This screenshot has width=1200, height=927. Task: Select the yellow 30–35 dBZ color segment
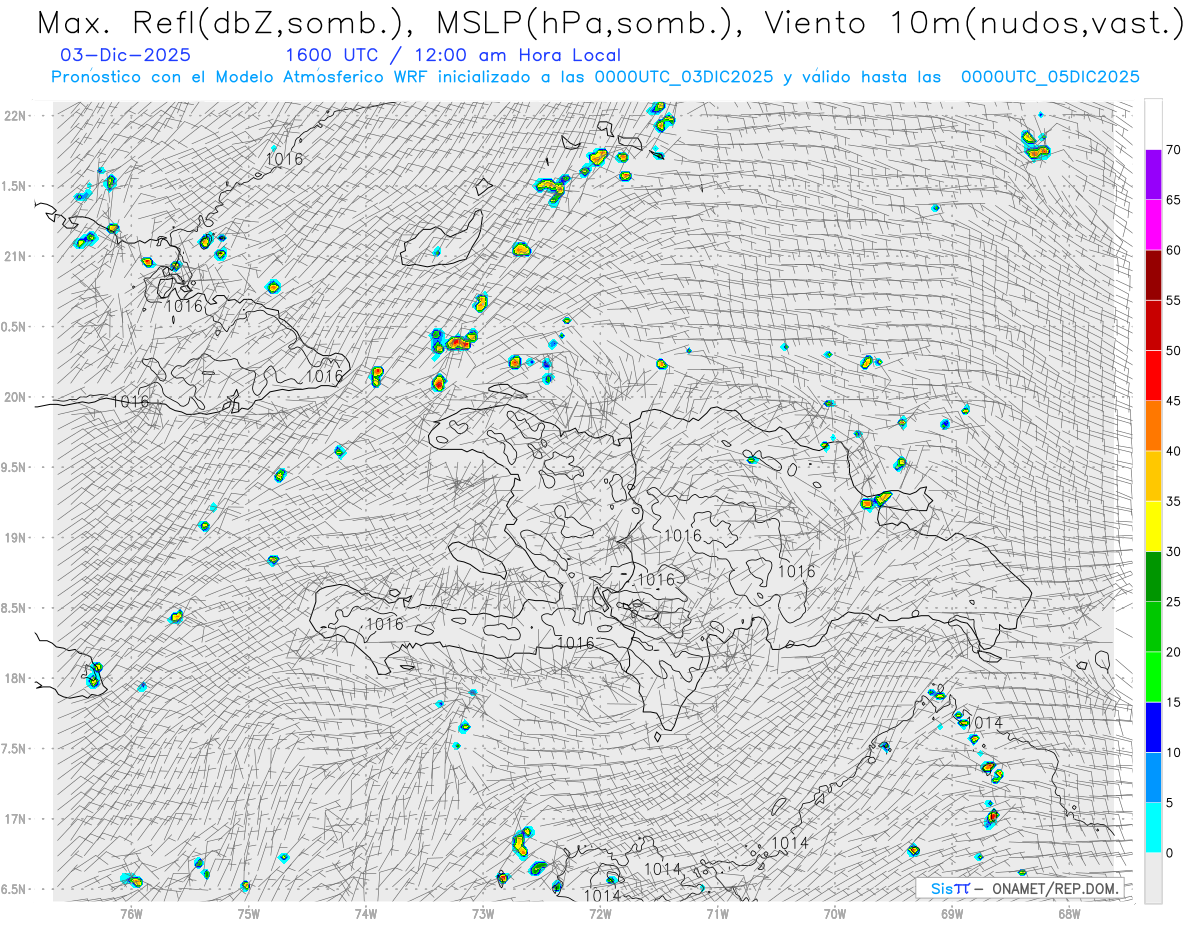tap(1153, 526)
